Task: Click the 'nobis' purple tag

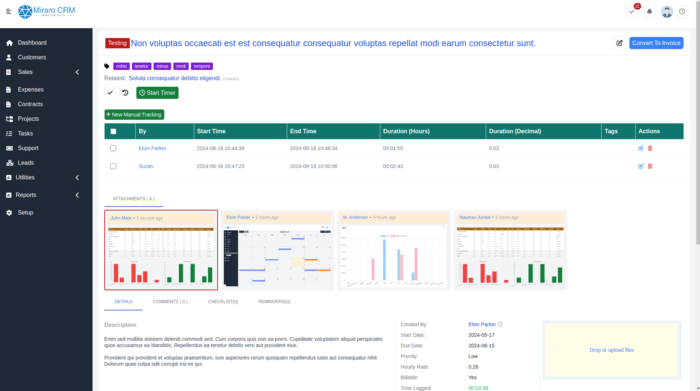Action: tap(121, 66)
